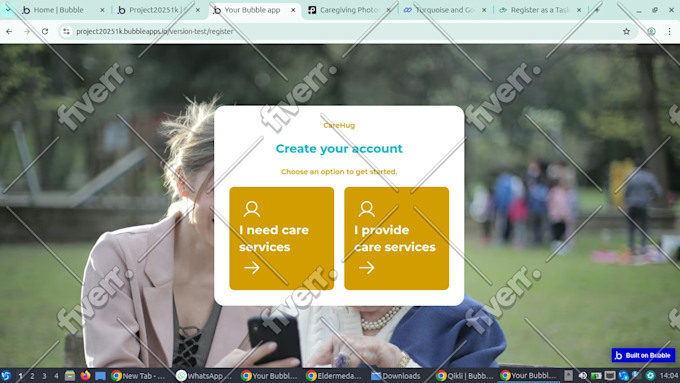Image resolution: width=680 pixels, height=383 pixels.
Task: Click the Create your account heading
Action: [x=339, y=149]
